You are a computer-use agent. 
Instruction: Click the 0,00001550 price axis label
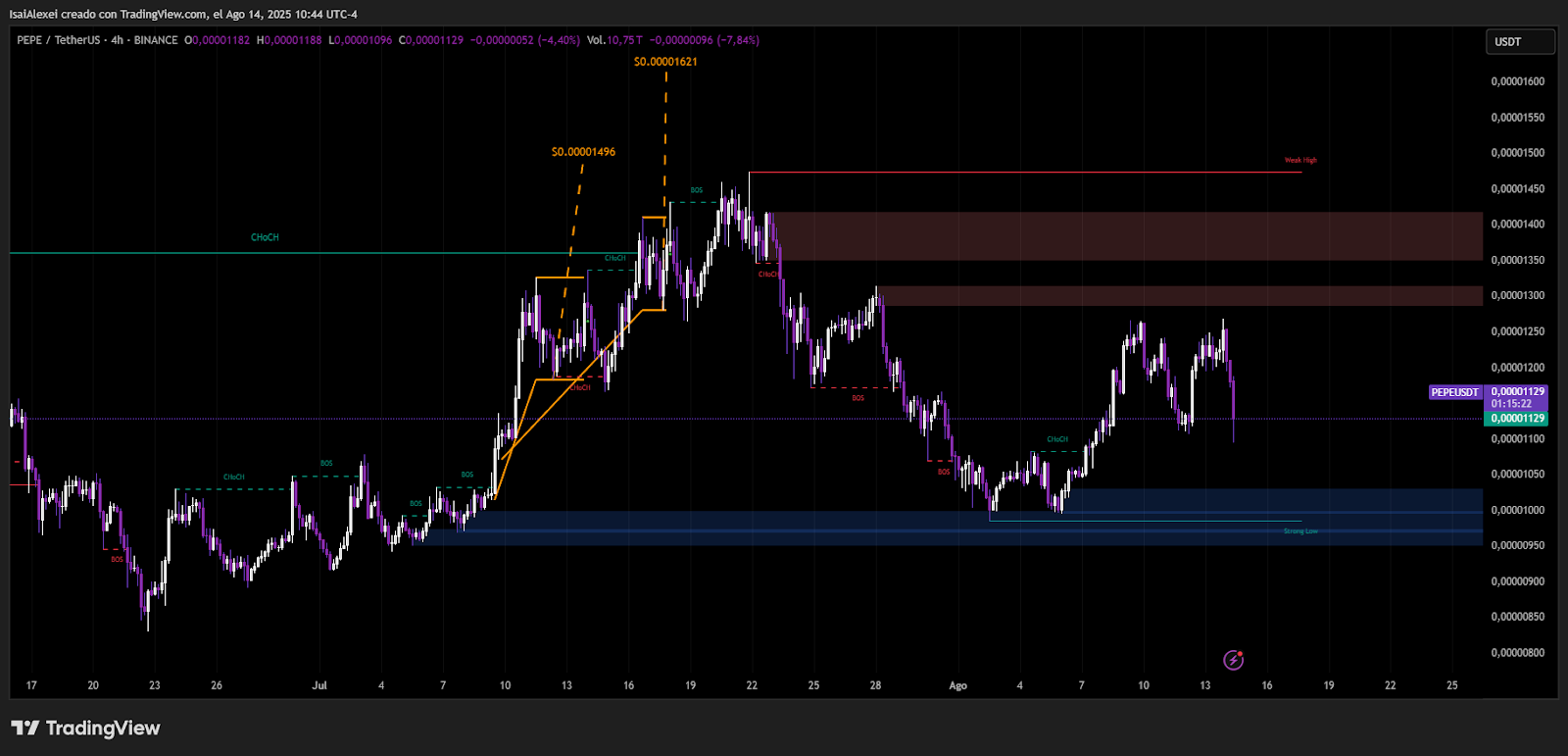coord(1518,118)
